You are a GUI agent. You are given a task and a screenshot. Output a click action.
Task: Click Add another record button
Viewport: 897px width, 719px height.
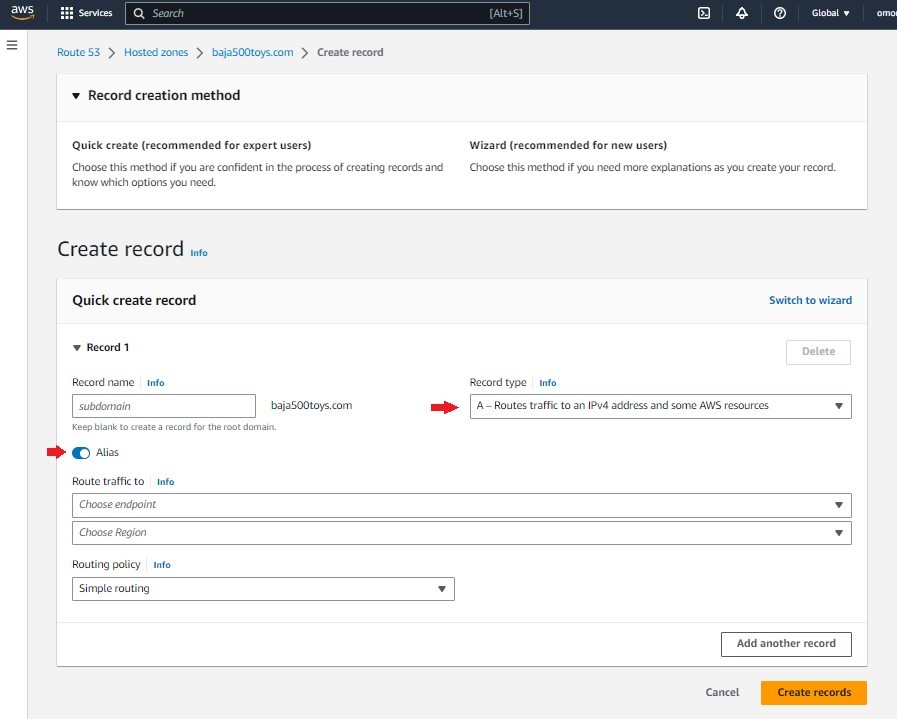pos(786,644)
